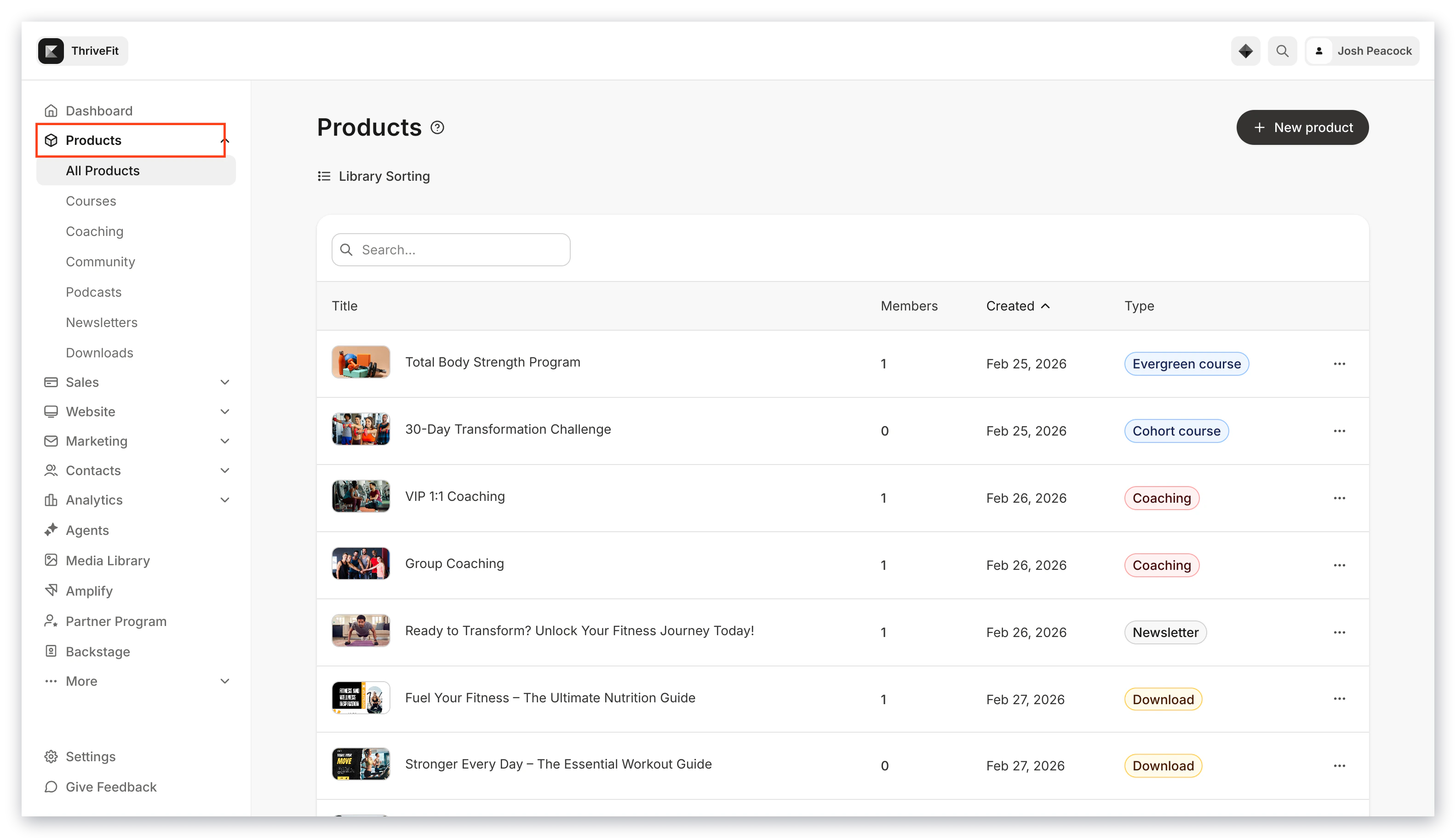Open Group Coaching product title
Viewport: 1456px width, 838px height.
tap(454, 563)
